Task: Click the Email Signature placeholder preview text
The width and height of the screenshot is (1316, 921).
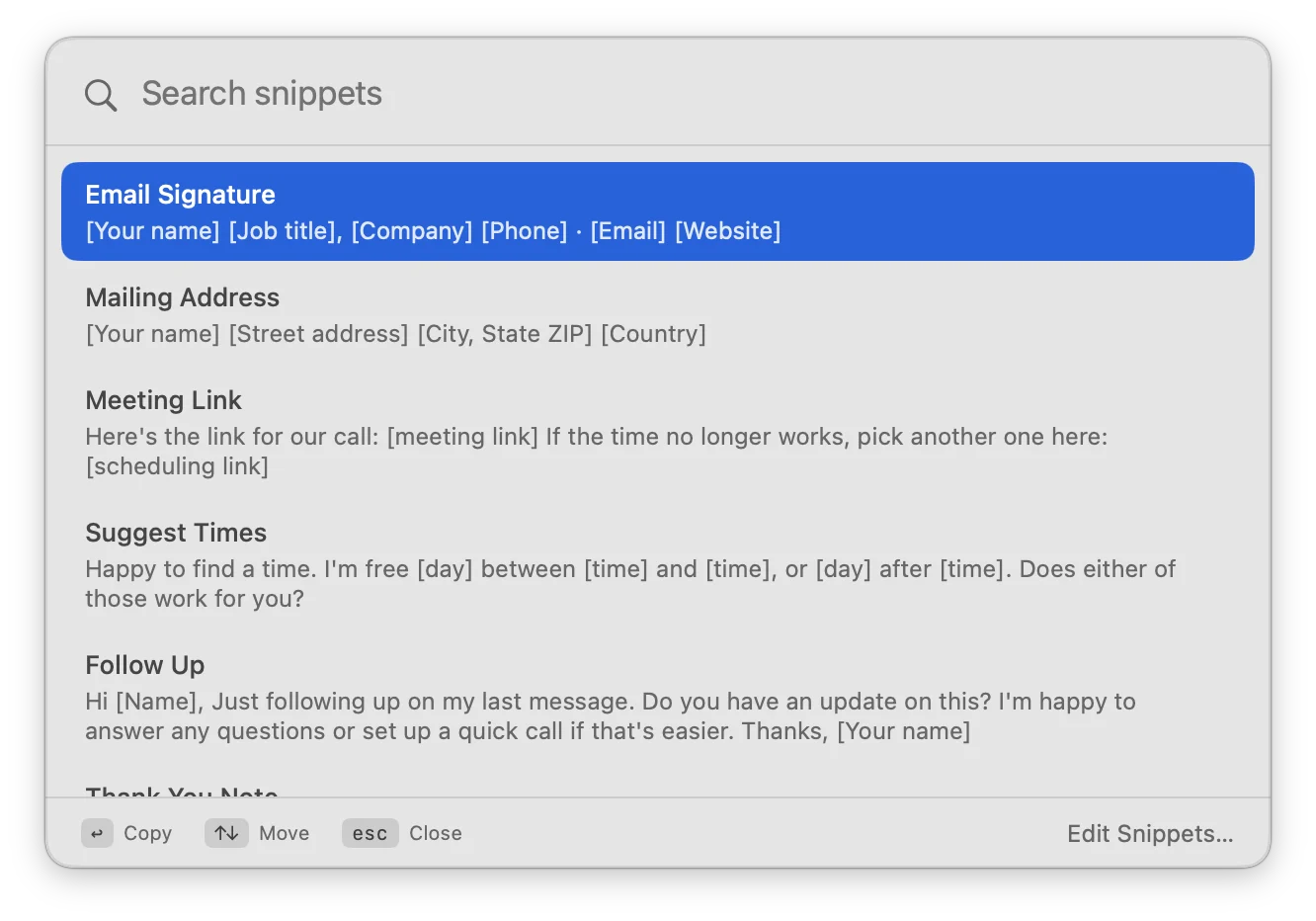Action: (433, 230)
